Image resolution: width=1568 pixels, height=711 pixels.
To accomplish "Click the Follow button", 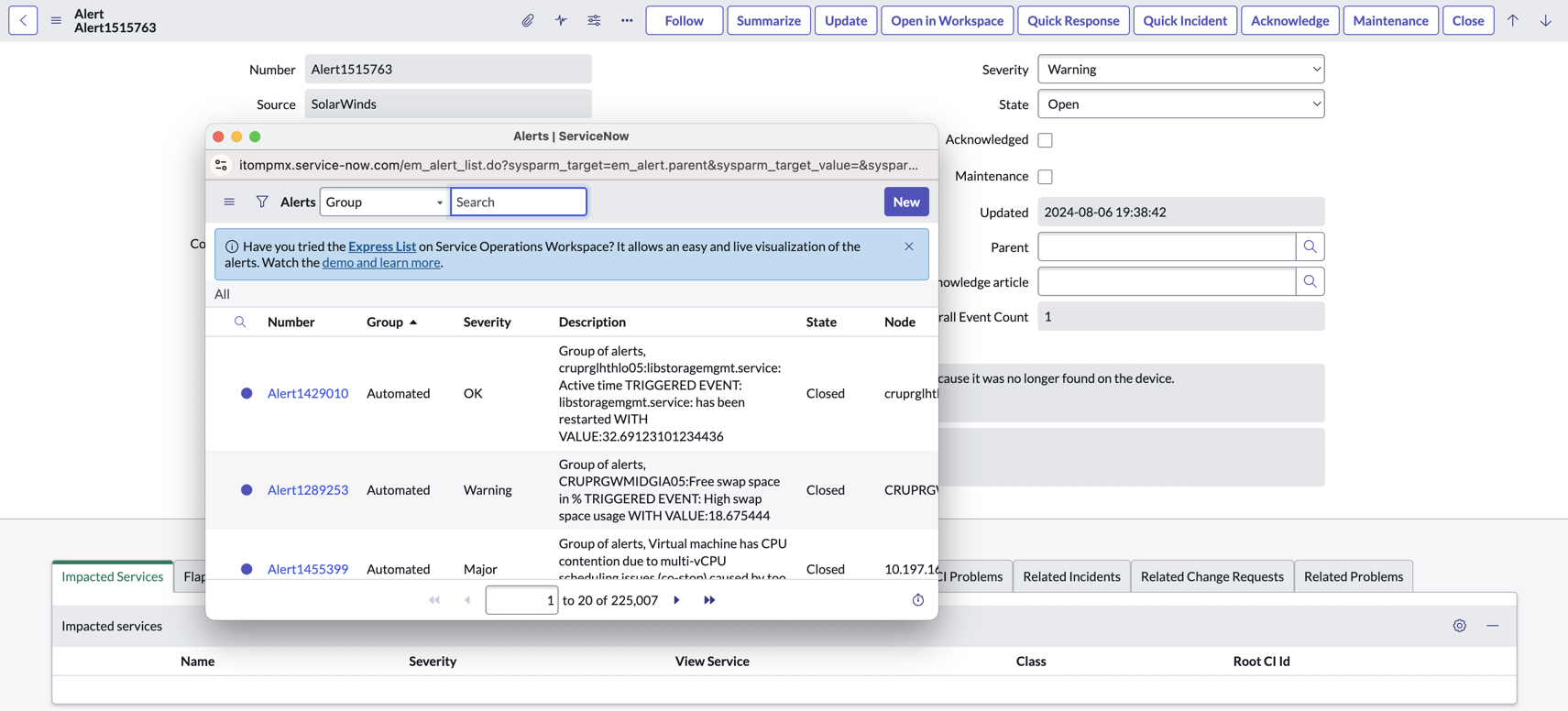I will 684,20.
